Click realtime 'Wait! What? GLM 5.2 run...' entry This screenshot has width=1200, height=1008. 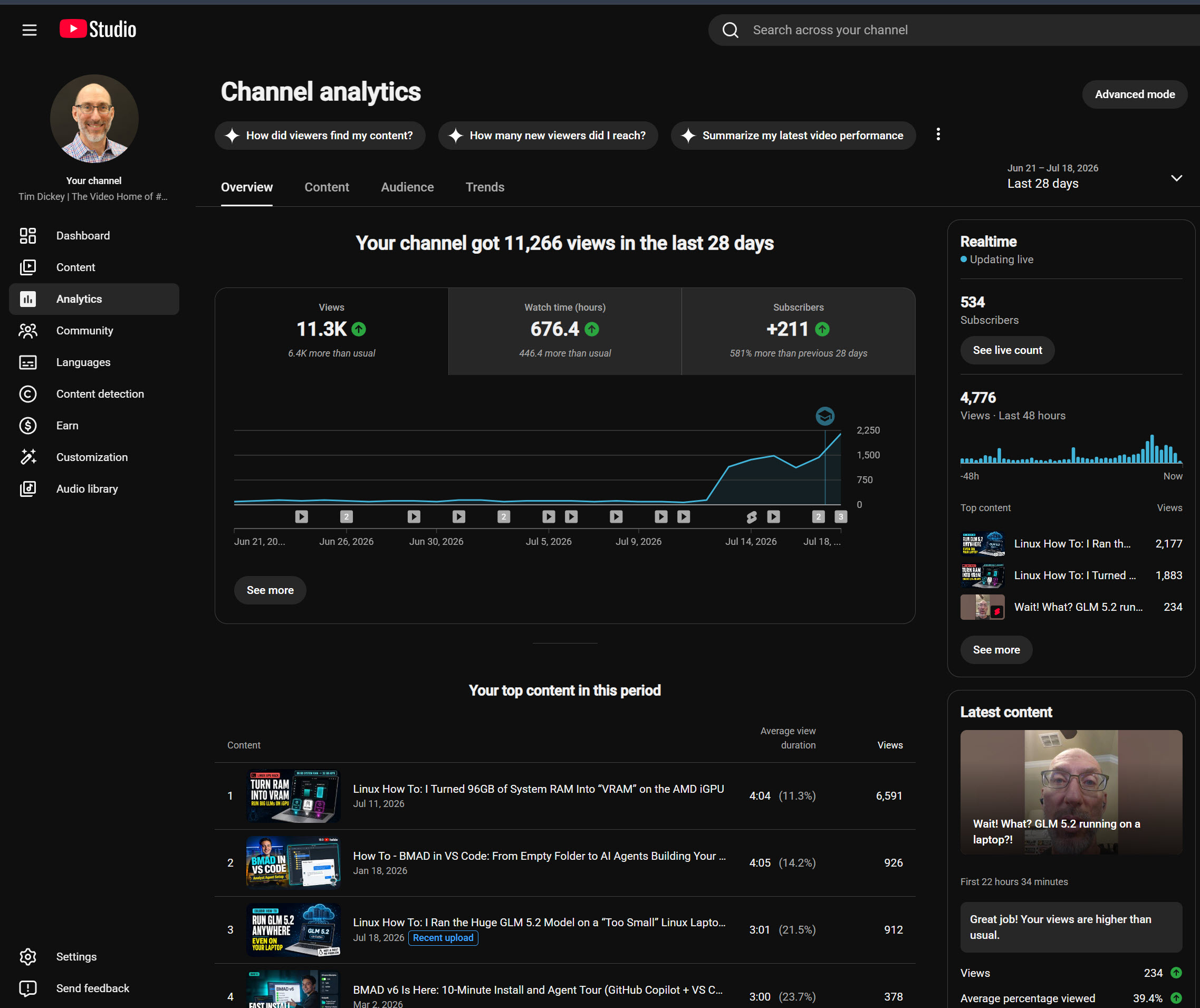tap(1071, 607)
